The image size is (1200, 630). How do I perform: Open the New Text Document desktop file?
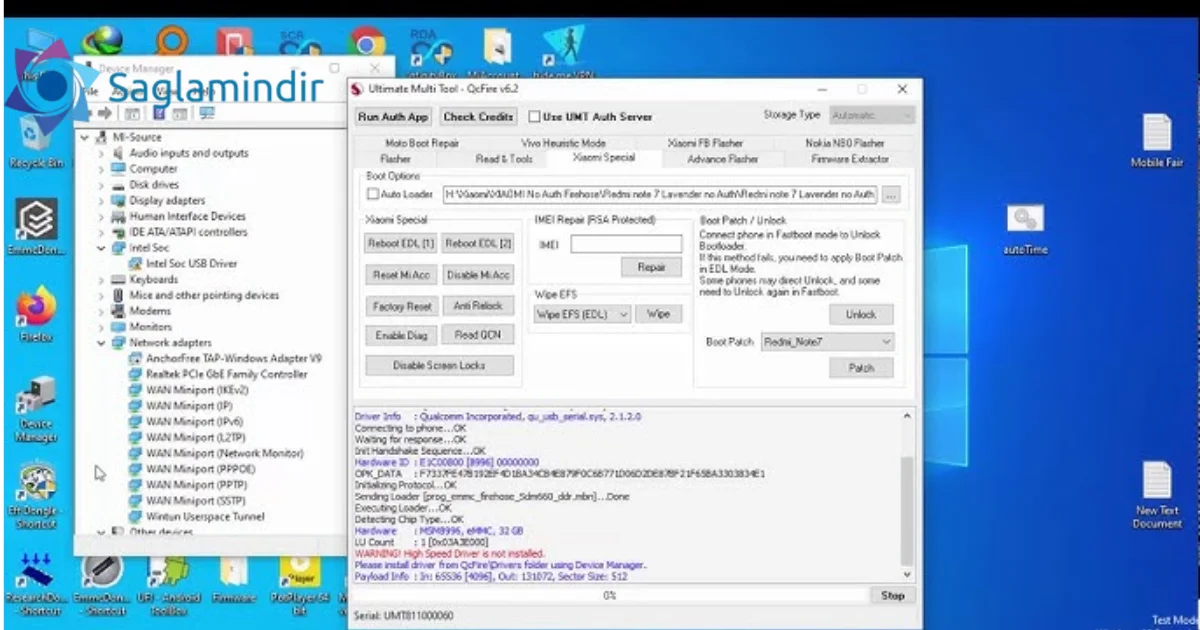pyautogui.click(x=1157, y=495)
